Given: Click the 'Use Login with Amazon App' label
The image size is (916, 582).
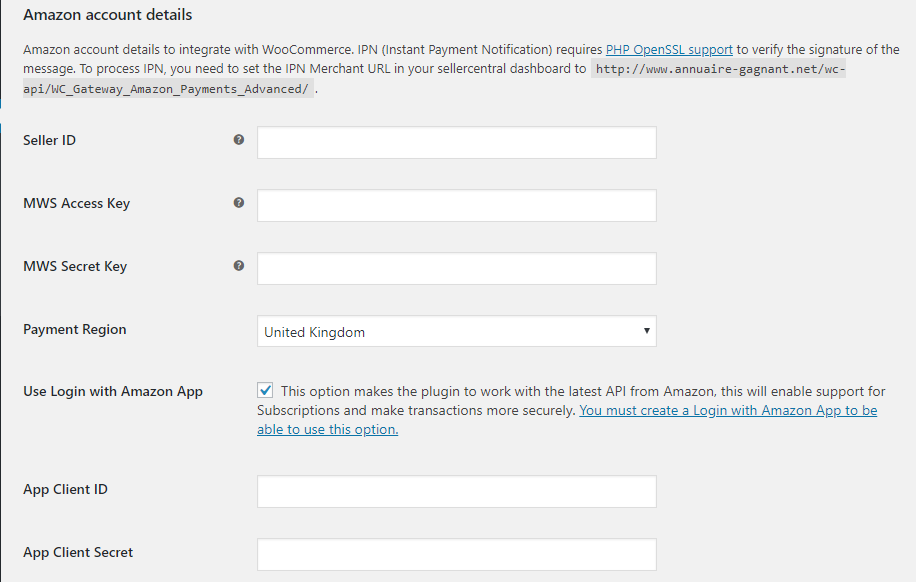Looking at the screenshot, I should pos(113,392).
